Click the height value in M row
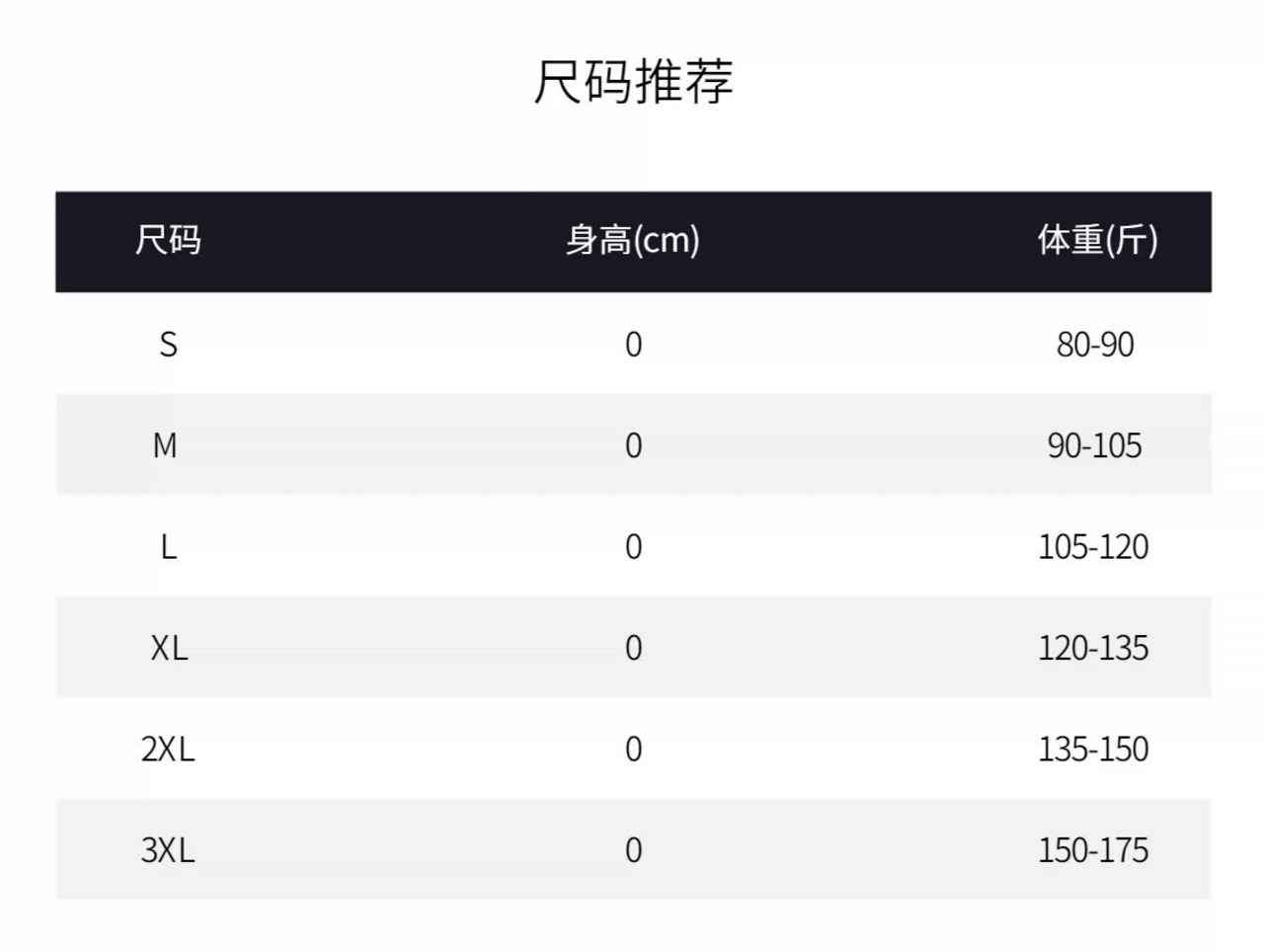Image resolution: width=1264 pixels, height=952 pixels. 634,446
